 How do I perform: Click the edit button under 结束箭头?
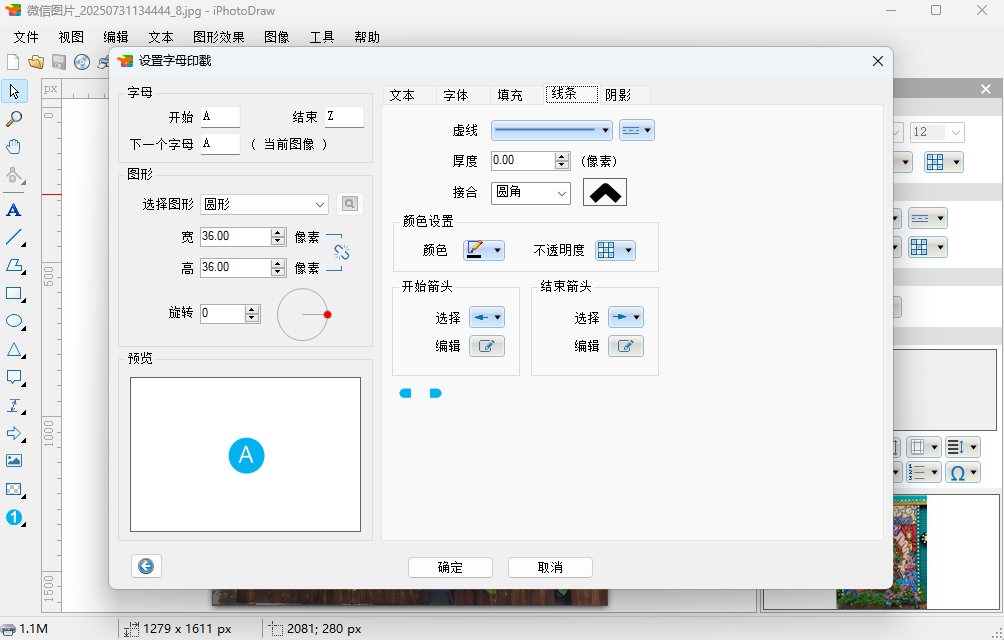pos(626,346)
